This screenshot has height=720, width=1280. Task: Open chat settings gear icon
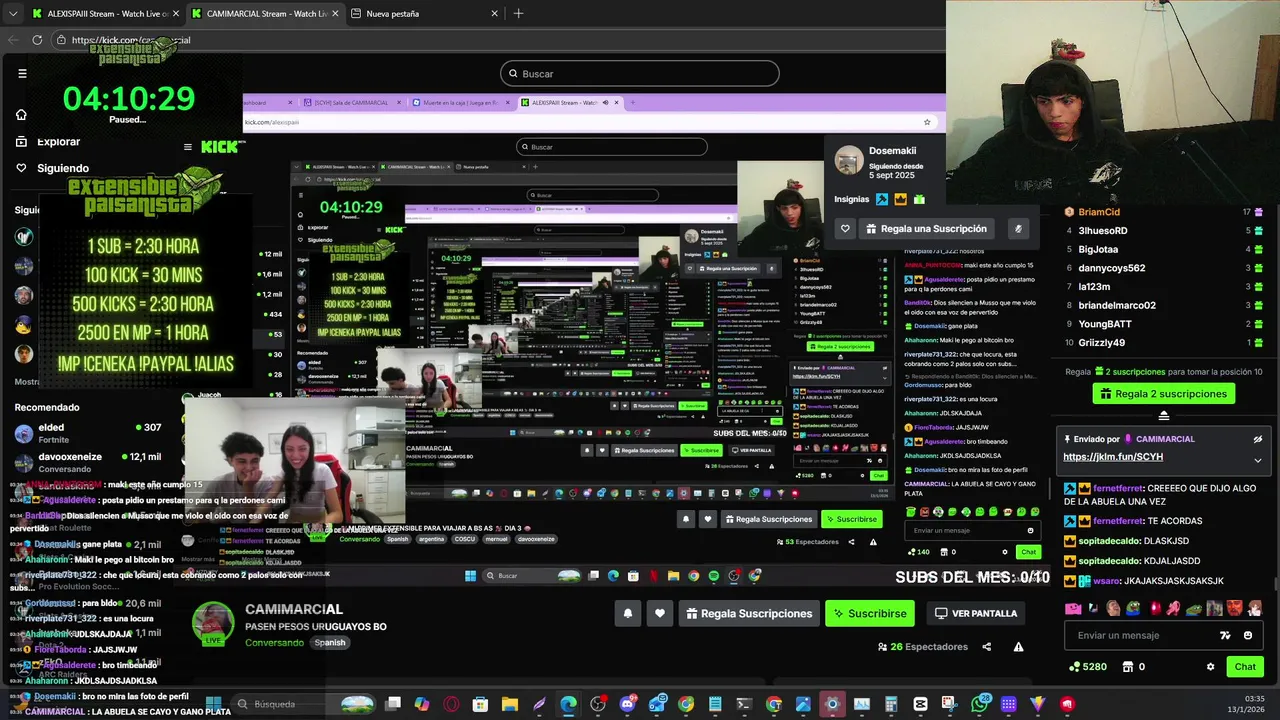[x=1210, y=667]
